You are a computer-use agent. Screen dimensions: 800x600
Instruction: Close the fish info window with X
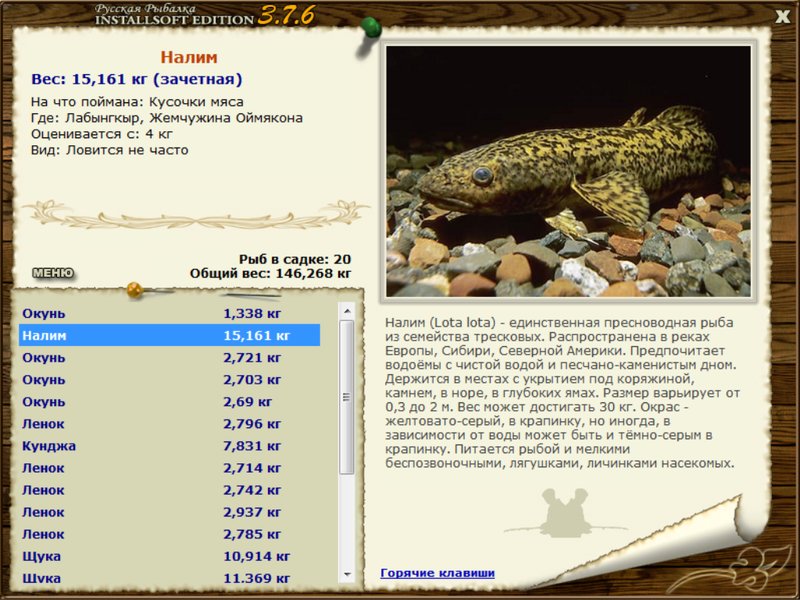tap(782, 15)
